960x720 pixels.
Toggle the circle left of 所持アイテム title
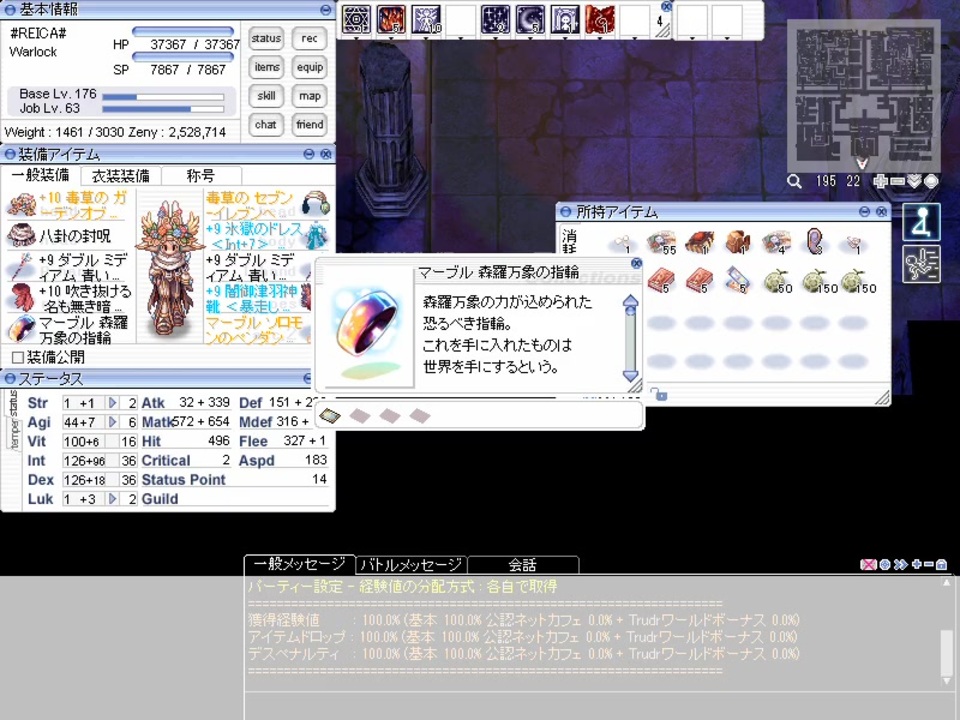pos(566,212)
